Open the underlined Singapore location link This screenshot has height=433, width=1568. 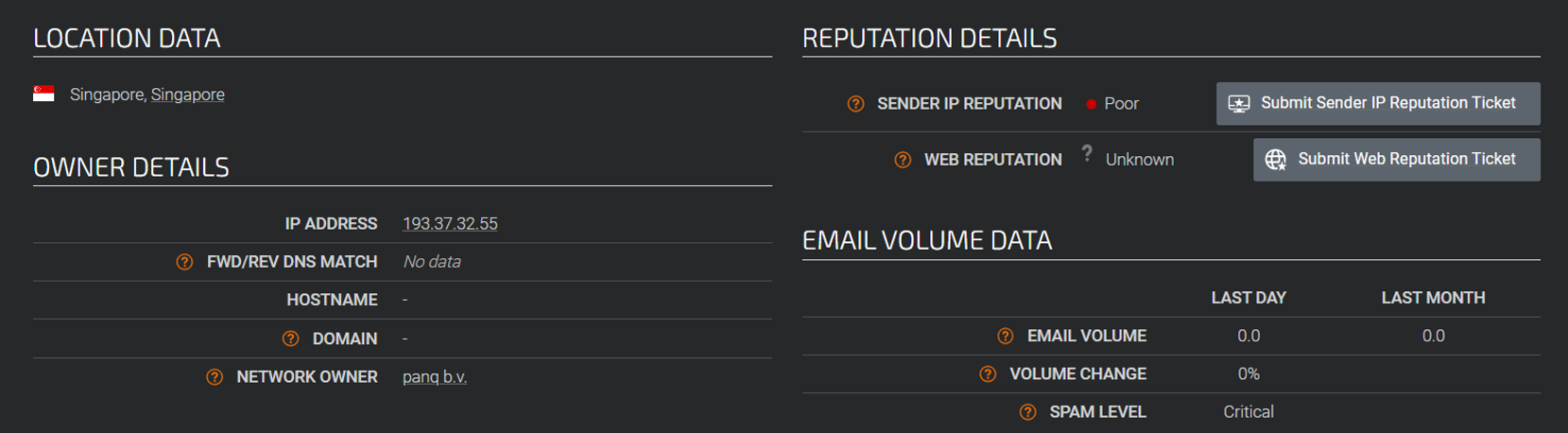(187, 95)
